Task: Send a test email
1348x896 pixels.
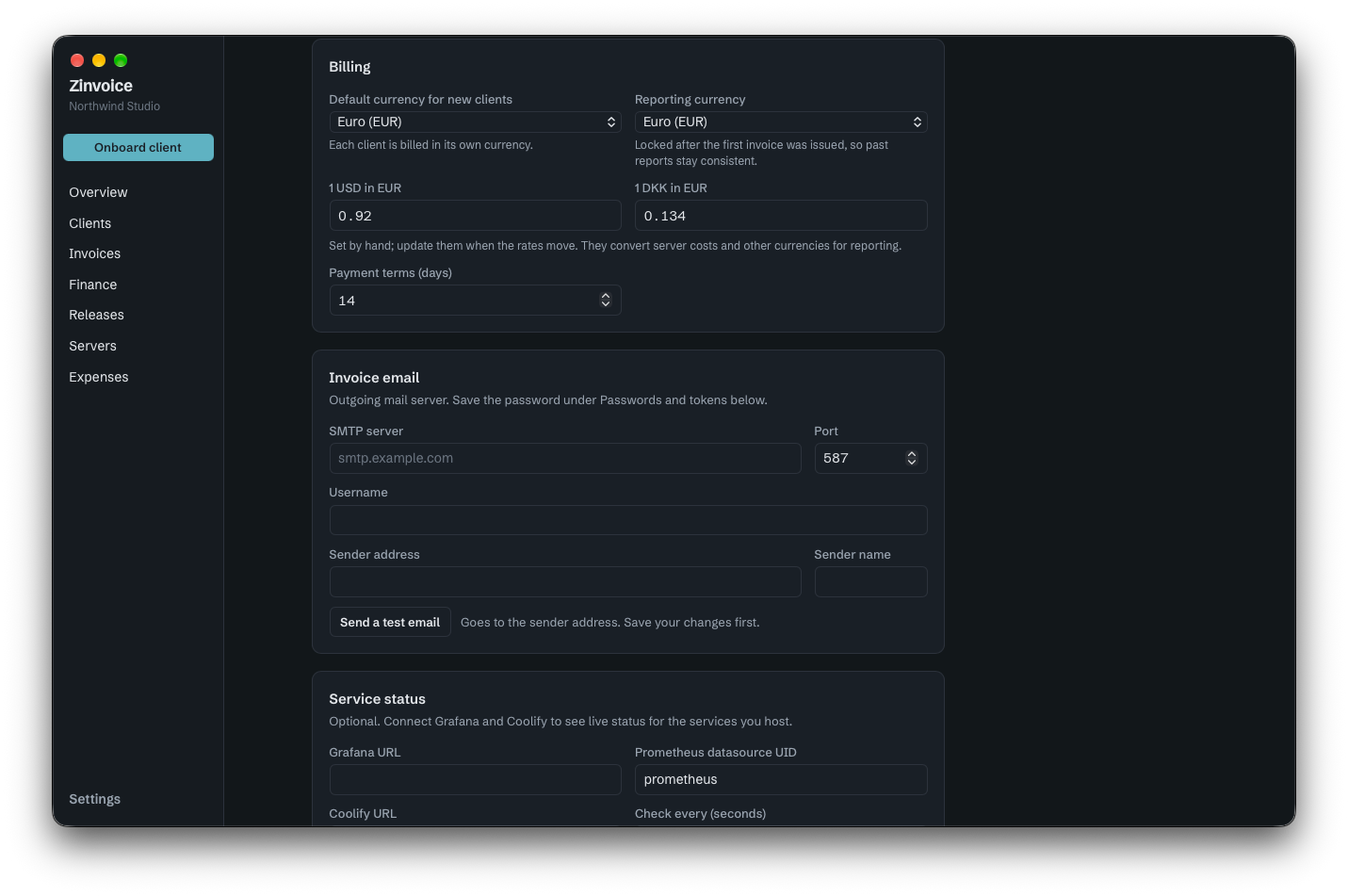Action: (x=390, y=622)
